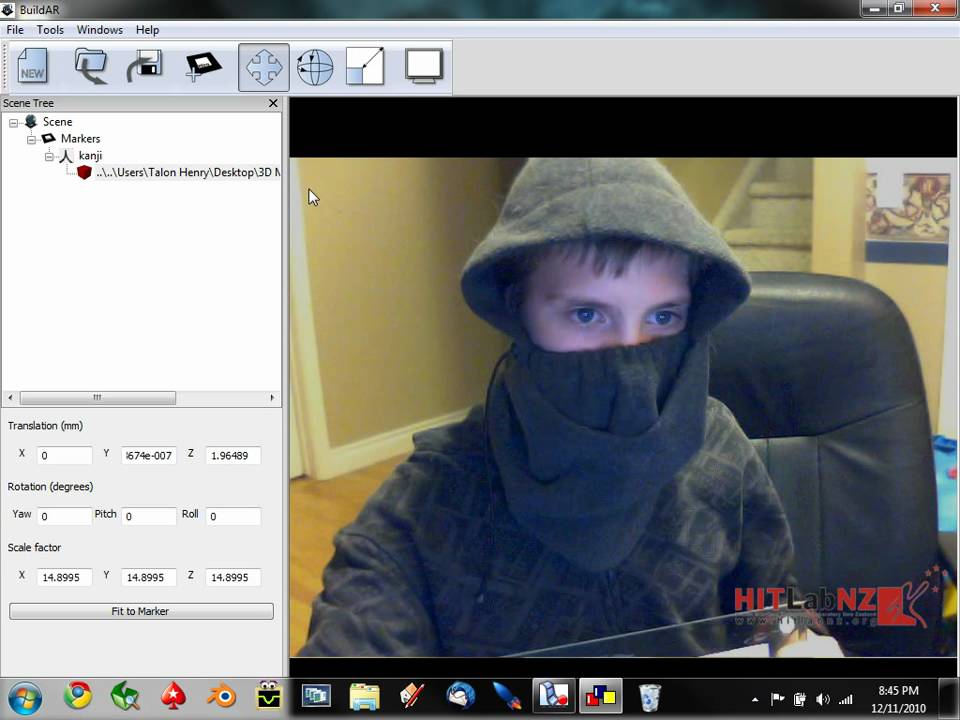960x720 pixels.
Task: Add a new marker with the marker icon
Action: tap(203, 66)
